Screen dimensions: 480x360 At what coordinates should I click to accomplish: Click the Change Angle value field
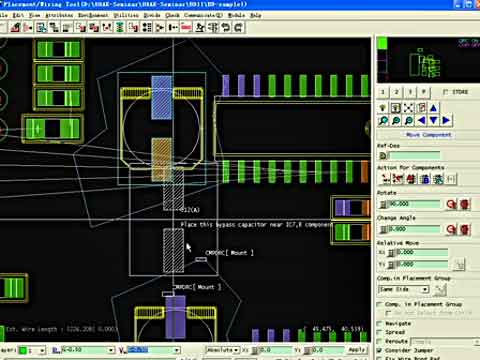click(x=414, y=229)
